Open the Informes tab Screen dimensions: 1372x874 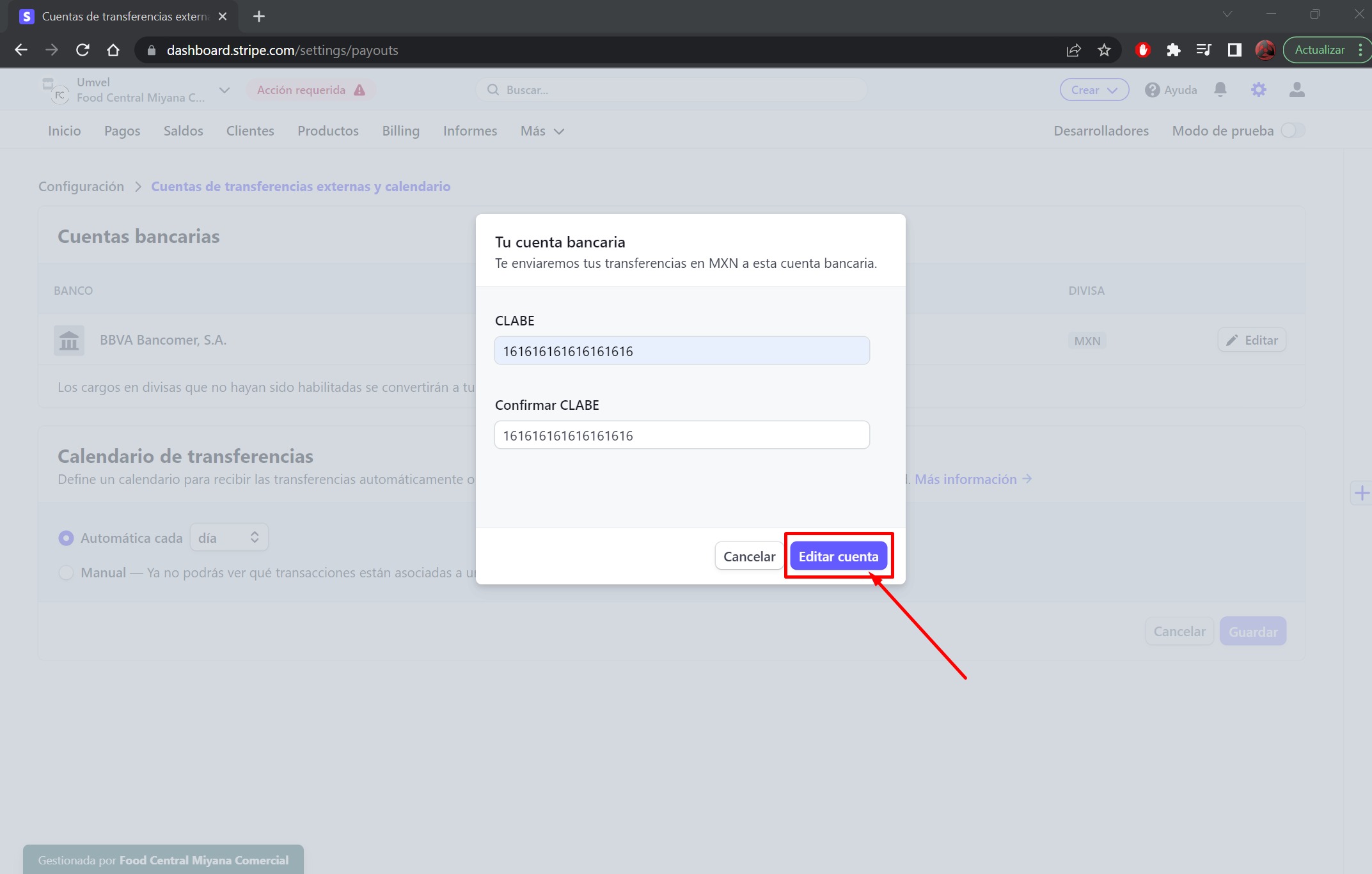tap(469, 131)
